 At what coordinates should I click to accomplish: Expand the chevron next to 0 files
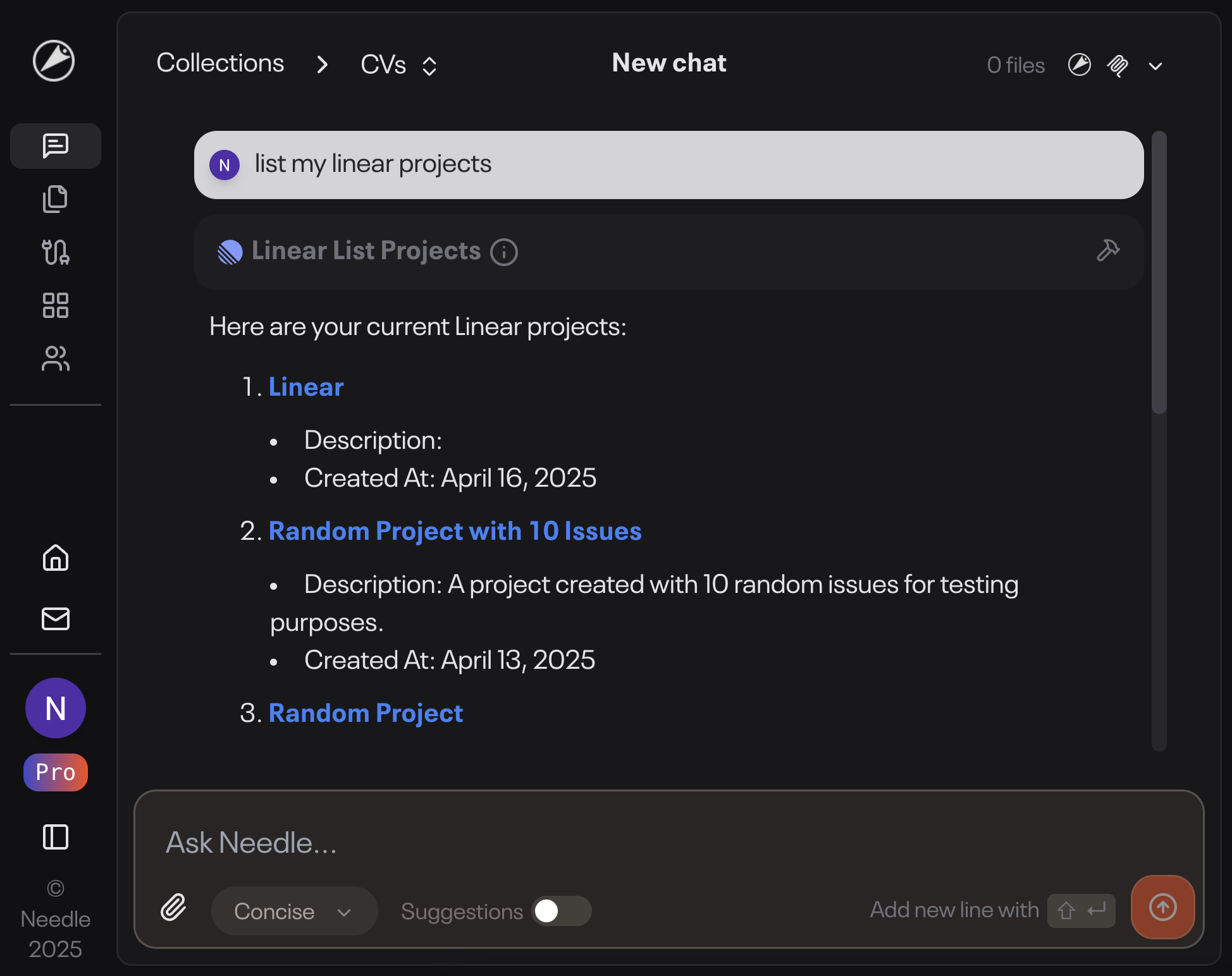click(x=1155, y=66)
